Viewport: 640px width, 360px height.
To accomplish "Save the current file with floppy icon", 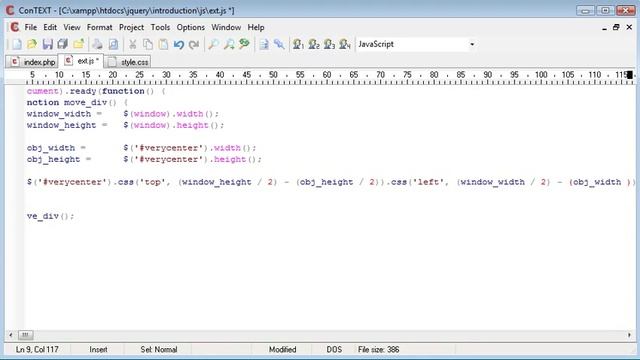I will (47, 44).
